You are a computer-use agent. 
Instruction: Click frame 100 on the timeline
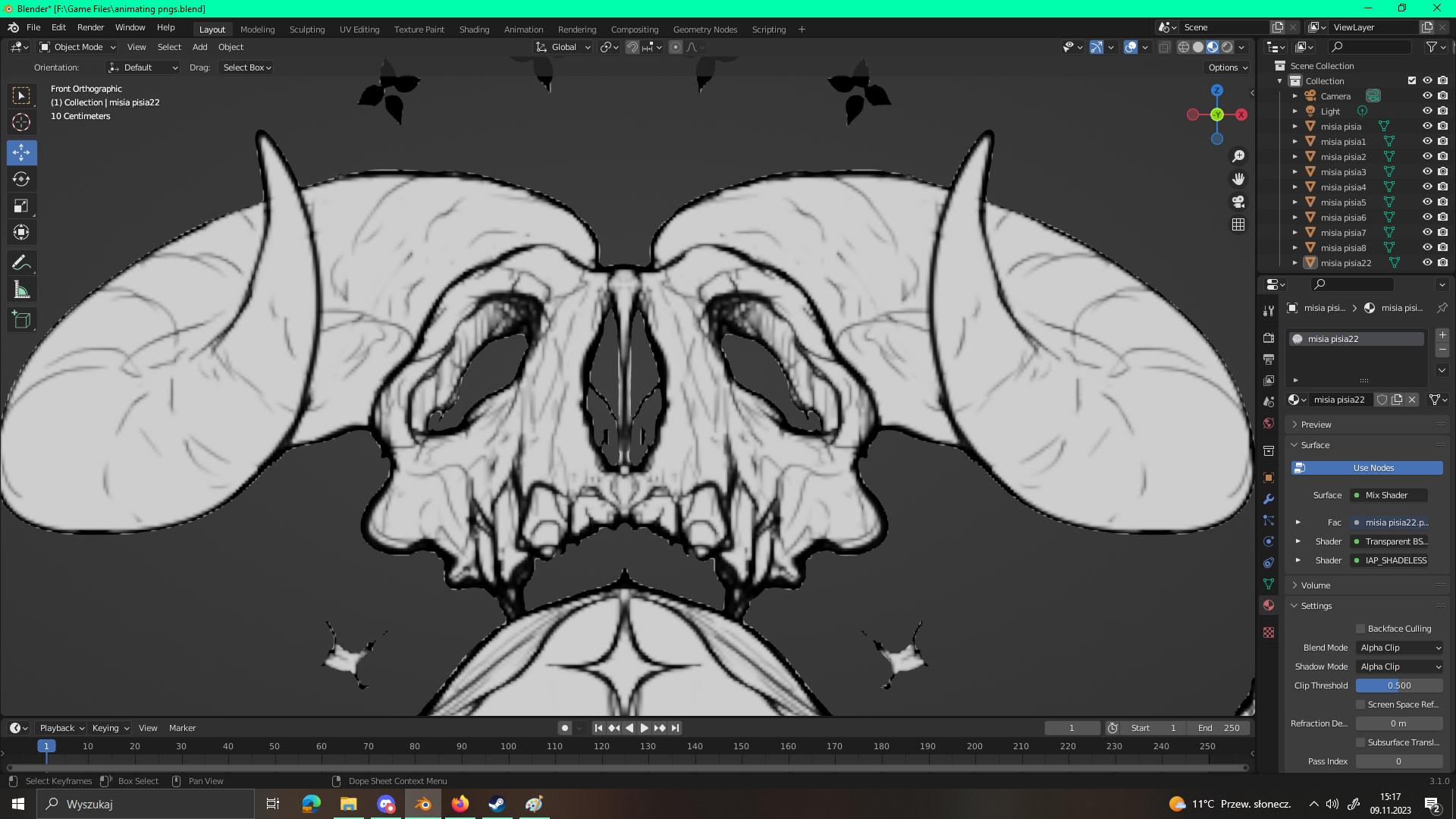pos(508,746)
